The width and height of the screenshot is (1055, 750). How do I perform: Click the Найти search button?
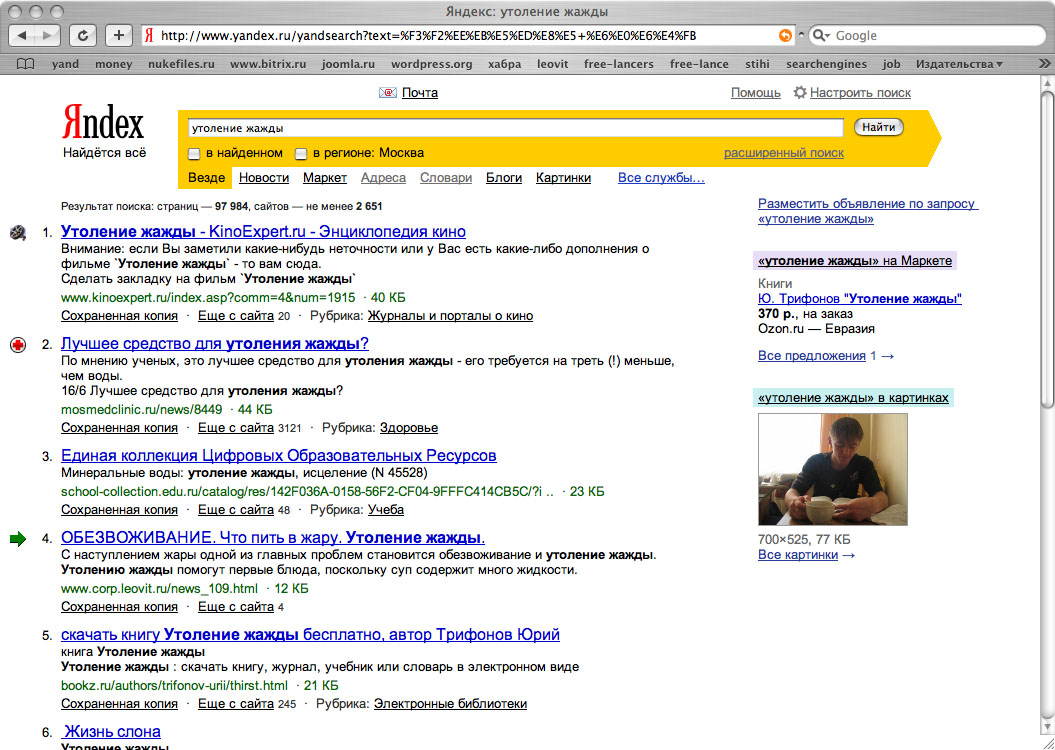pyautogui.click(x=878, y=127)
